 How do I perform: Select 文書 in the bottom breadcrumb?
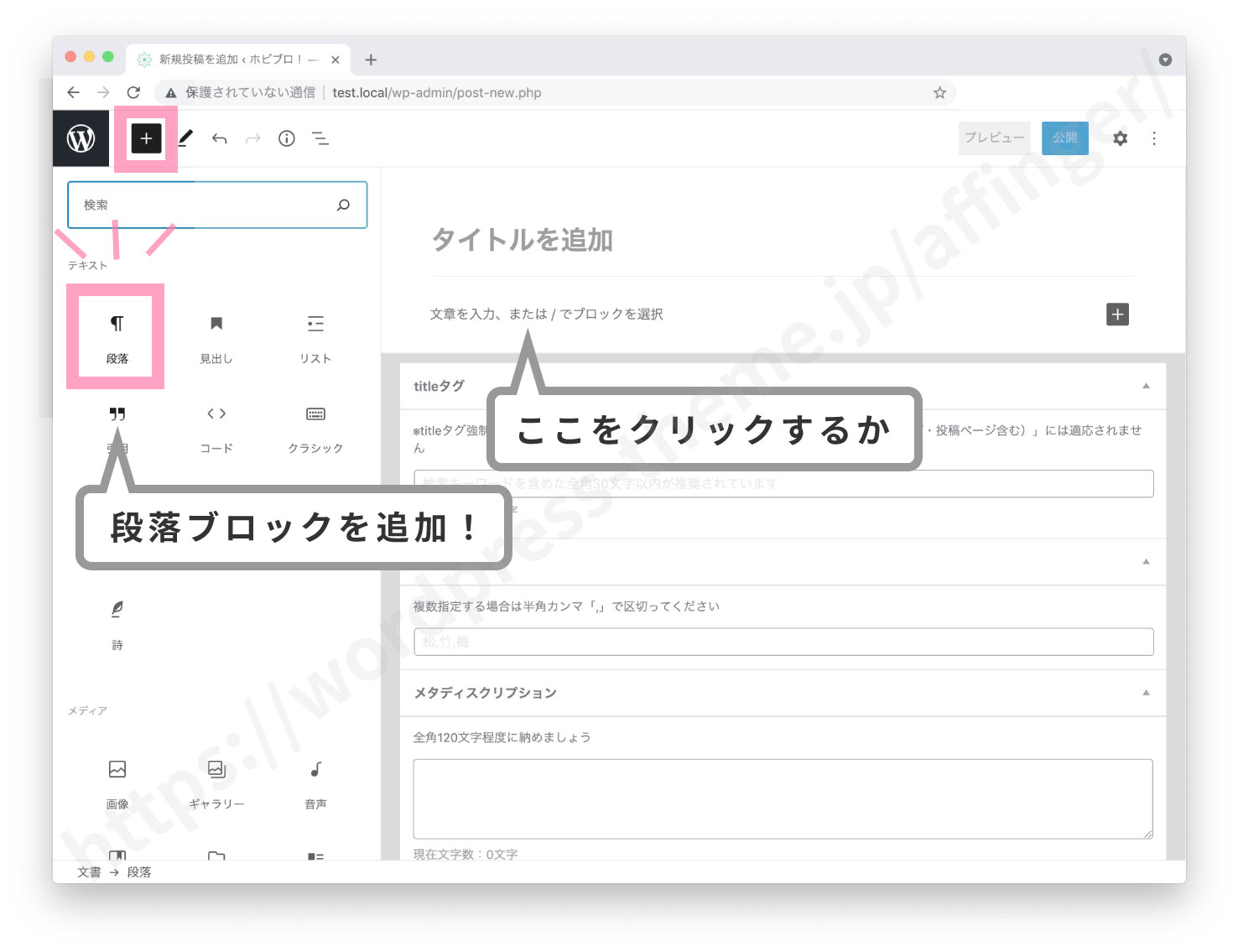click(89, 872)
